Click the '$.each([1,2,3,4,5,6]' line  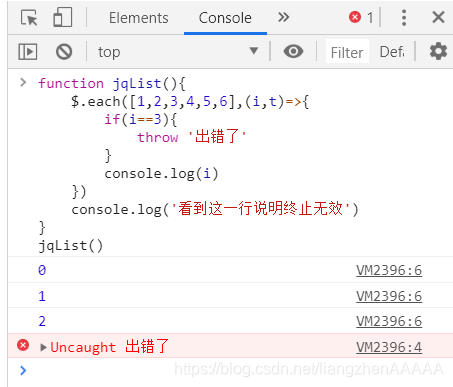(190, 102)
